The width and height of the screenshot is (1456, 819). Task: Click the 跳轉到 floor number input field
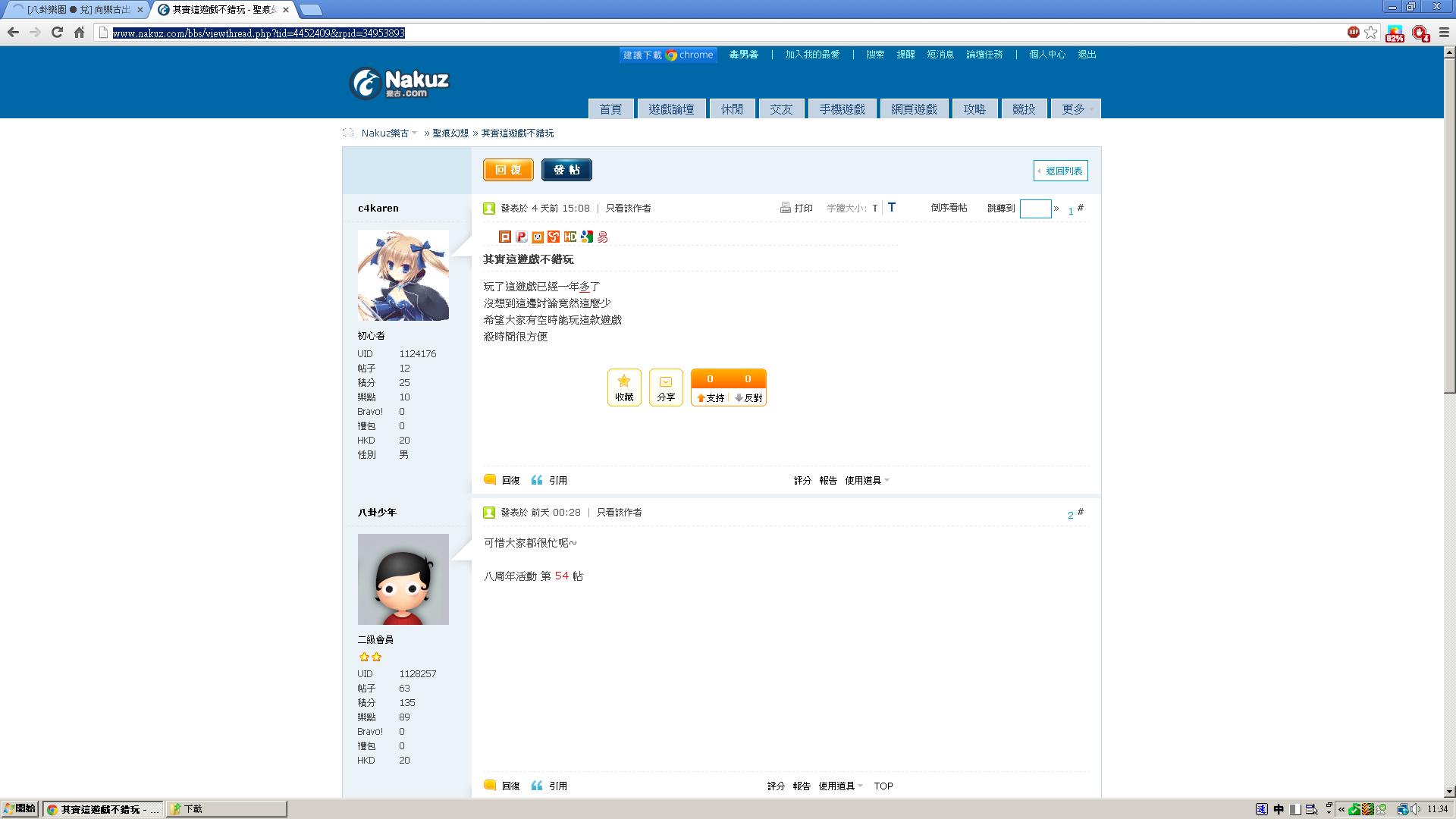(1035, 209)
